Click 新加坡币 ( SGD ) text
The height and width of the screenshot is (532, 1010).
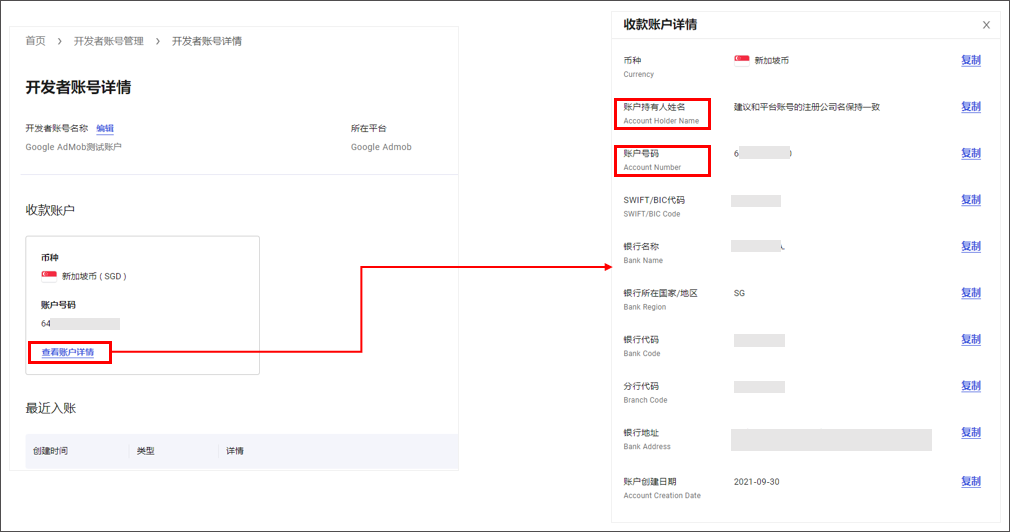[x=94, y=276]
